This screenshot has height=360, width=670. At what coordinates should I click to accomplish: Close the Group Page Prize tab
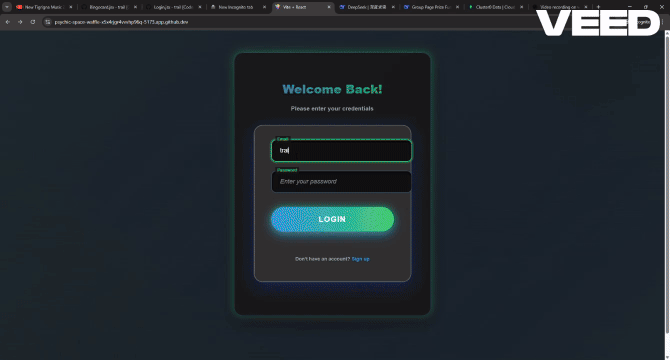point(458,7)
